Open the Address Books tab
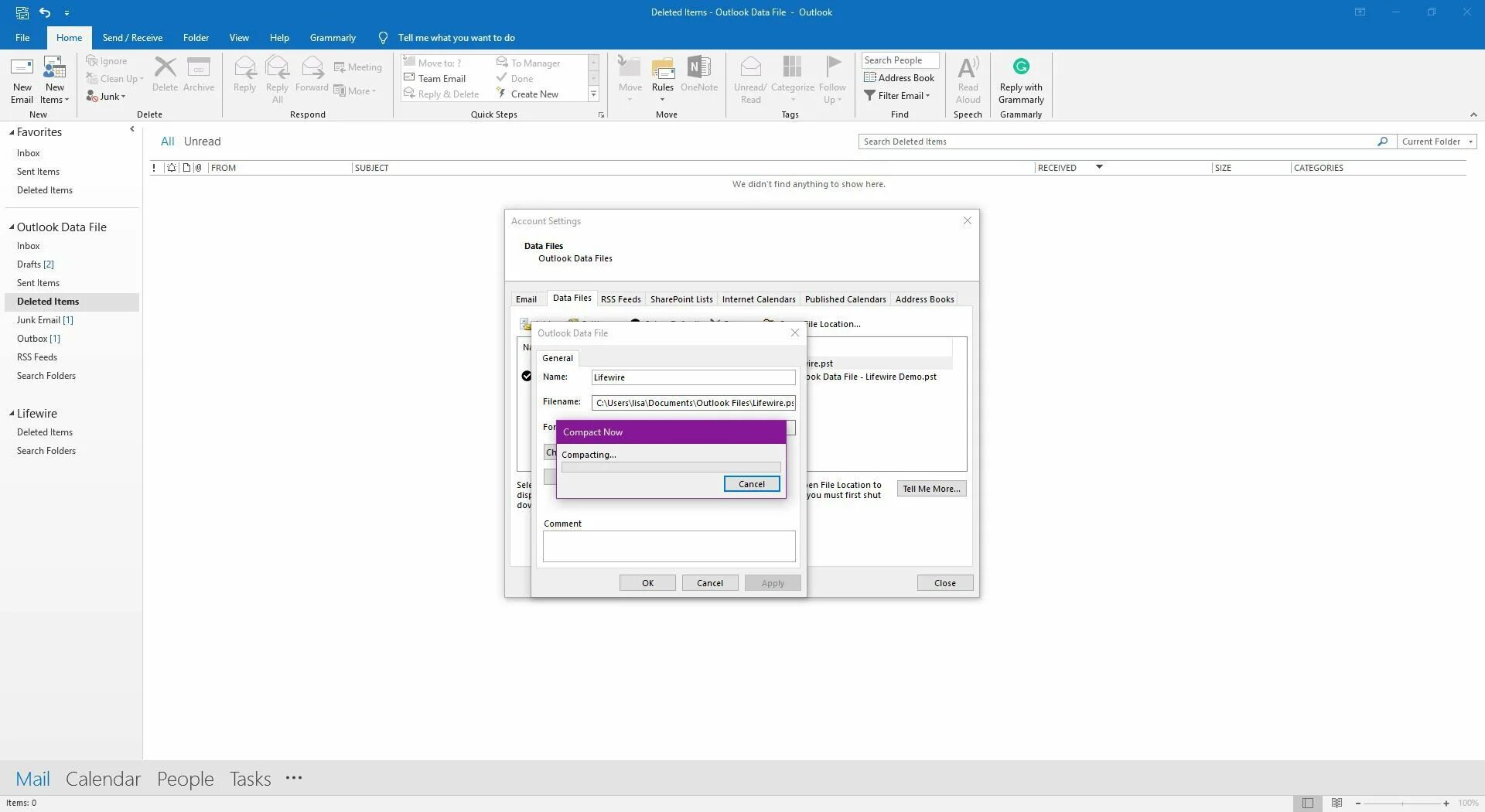The image size is (1485, 812). click(924, 299)
